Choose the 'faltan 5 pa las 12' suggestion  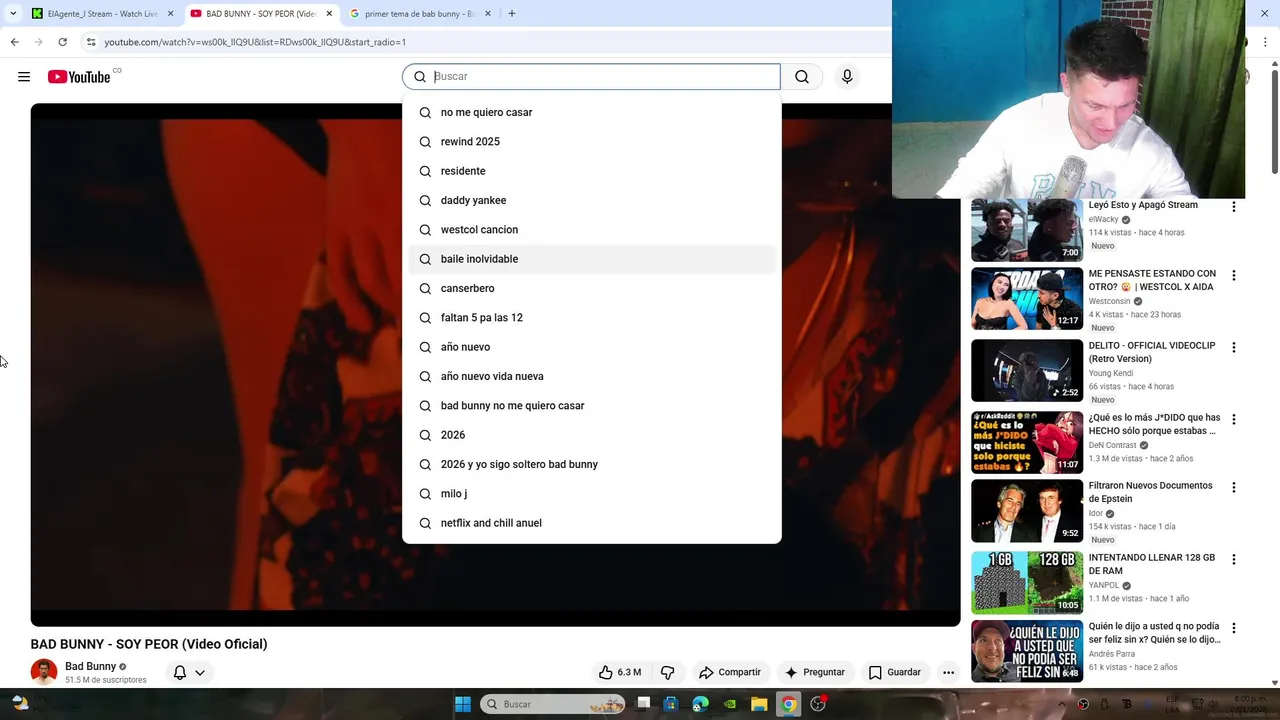pyautogui.click(x=591, y=318)
